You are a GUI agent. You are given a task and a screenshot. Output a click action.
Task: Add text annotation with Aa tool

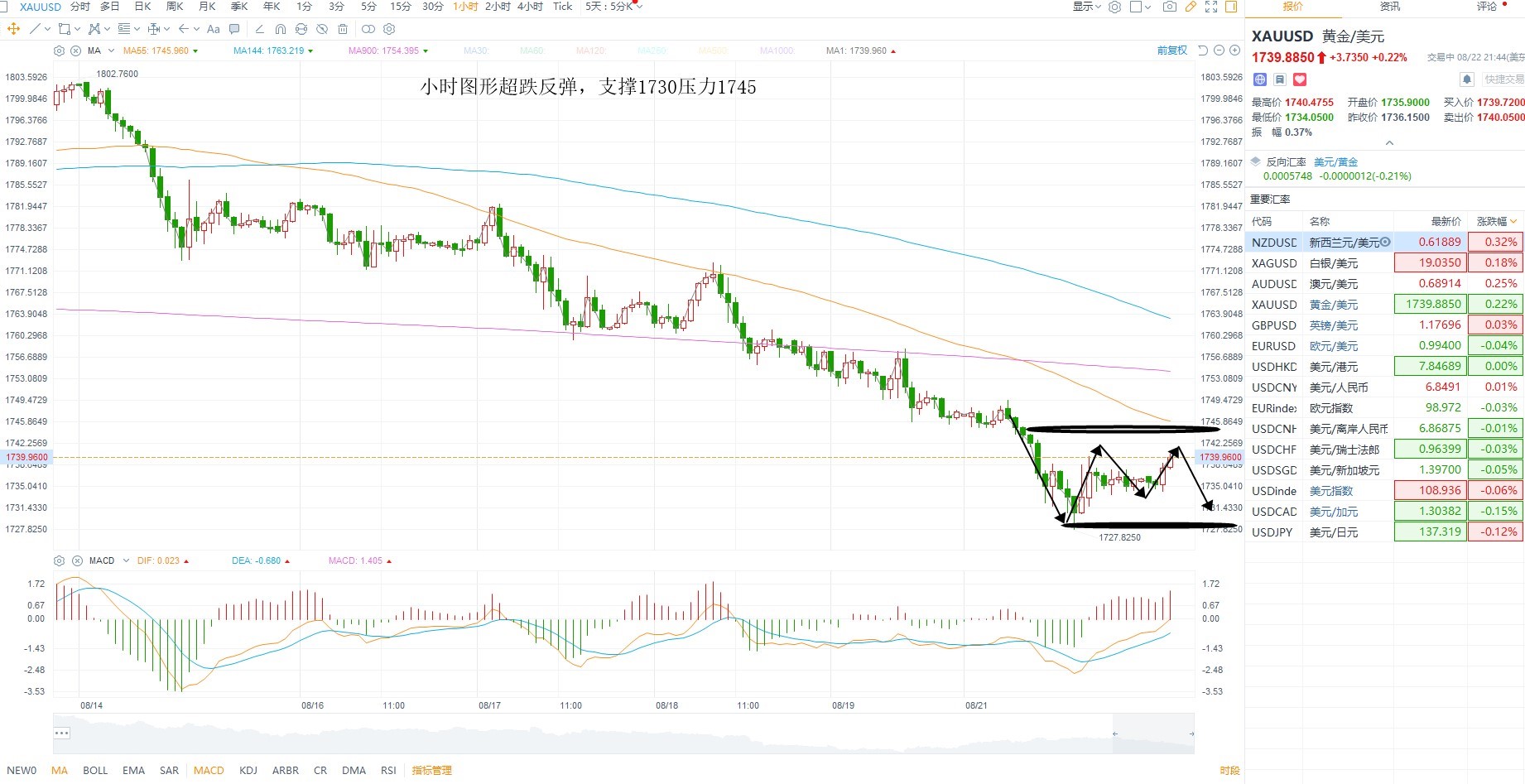213,29
